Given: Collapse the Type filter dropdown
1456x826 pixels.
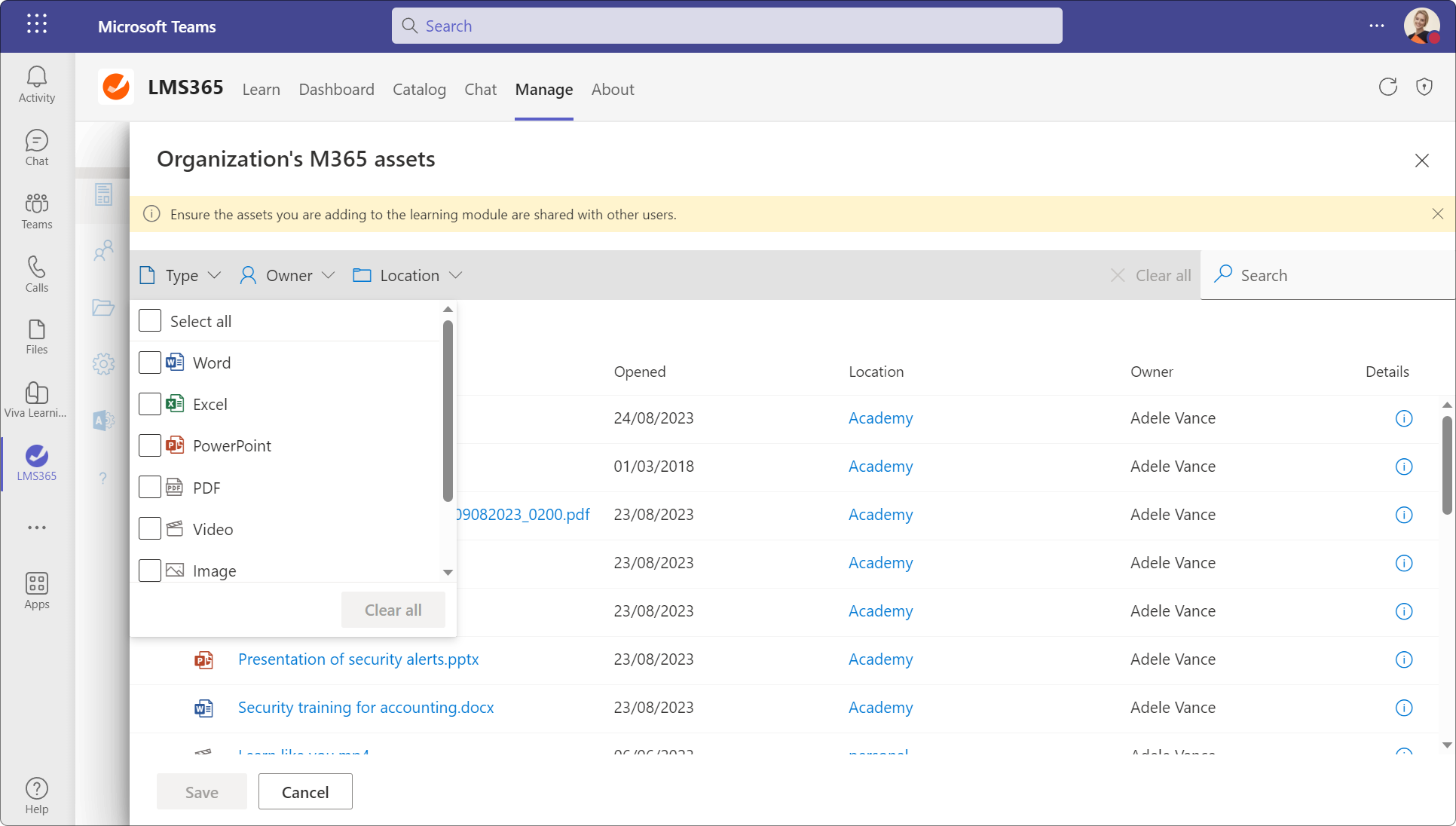Looking at the screenshot, I should tap(181, 276).
